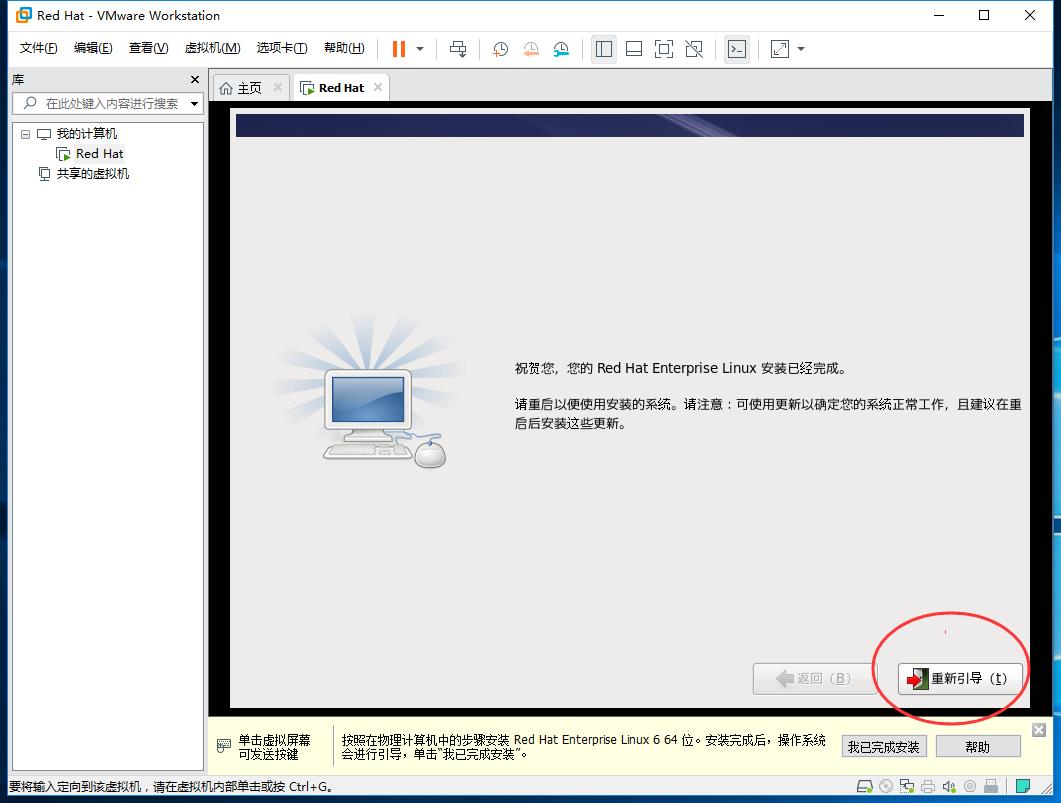Click the status text mentioning Ctrl+G
Screen dimensions: 1061x803
[171, 787]
